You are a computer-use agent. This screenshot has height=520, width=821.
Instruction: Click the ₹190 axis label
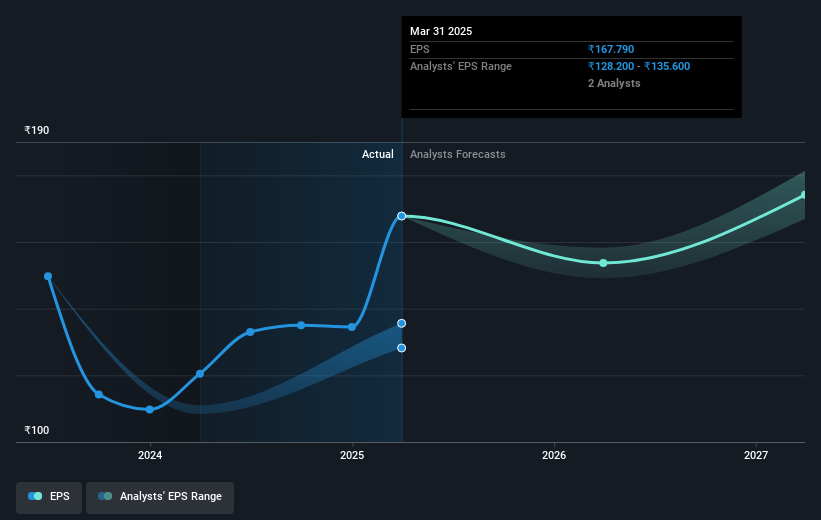point(37,130)
